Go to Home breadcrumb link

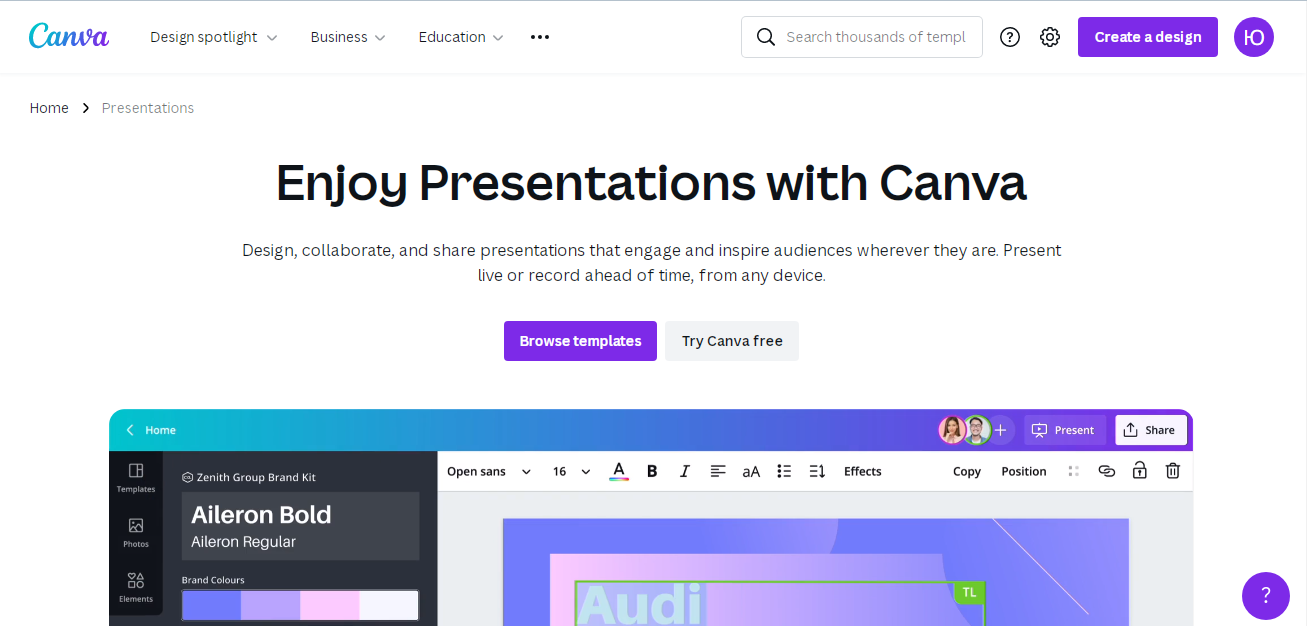click(x=49, y=108)
